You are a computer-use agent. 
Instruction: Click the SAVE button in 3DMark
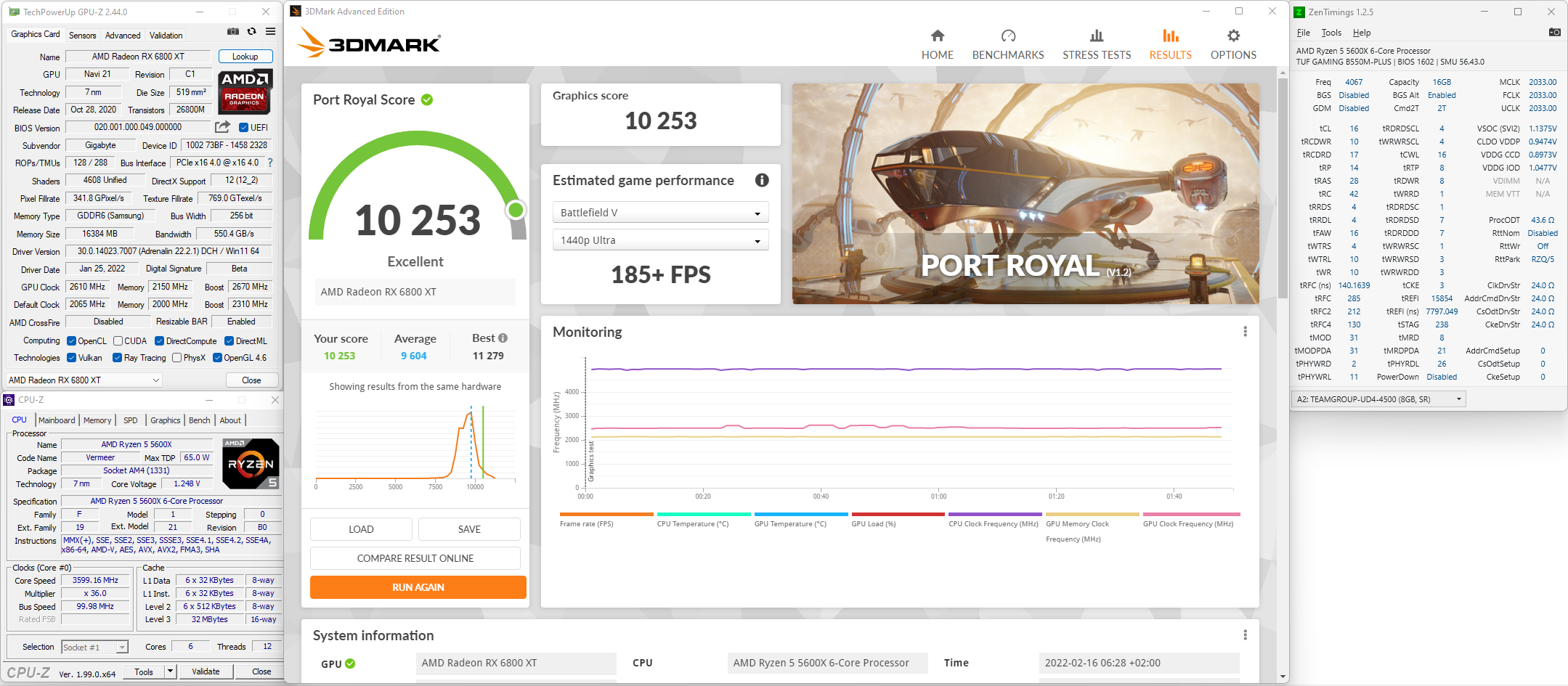tap(469, 529)
